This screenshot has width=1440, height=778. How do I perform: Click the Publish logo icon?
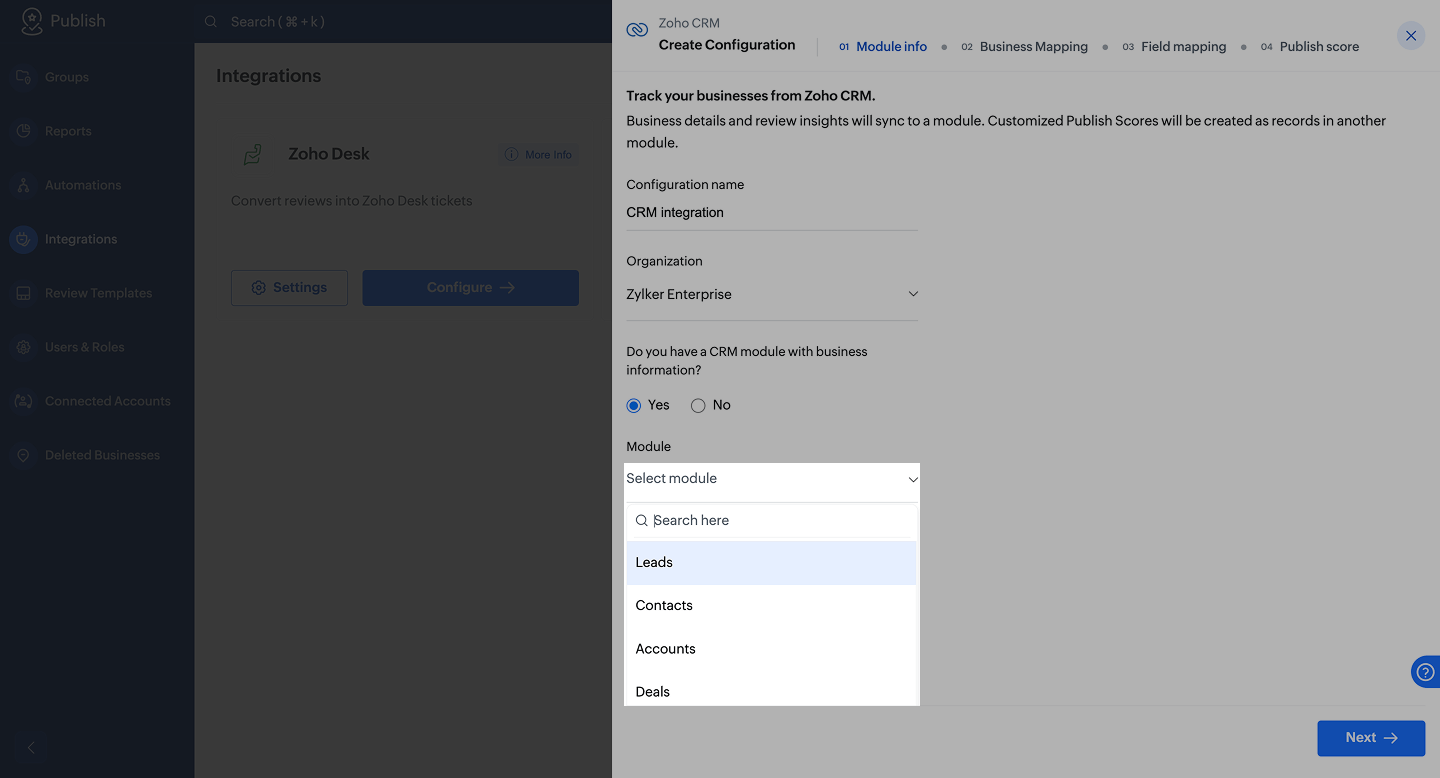32,21
